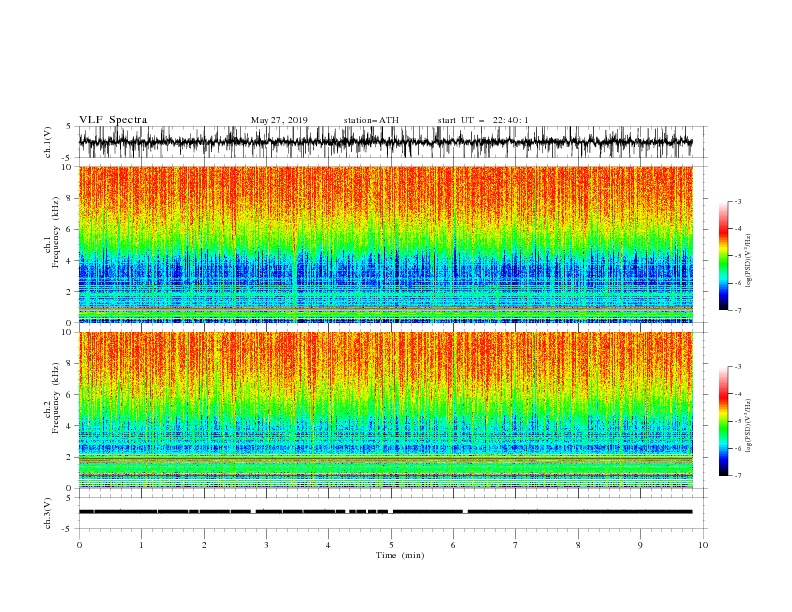This screenshot has height=612, width=792.
Task: Click the "Time (min)" axis label
Action: pyautogui.click(x=400, y=555)
